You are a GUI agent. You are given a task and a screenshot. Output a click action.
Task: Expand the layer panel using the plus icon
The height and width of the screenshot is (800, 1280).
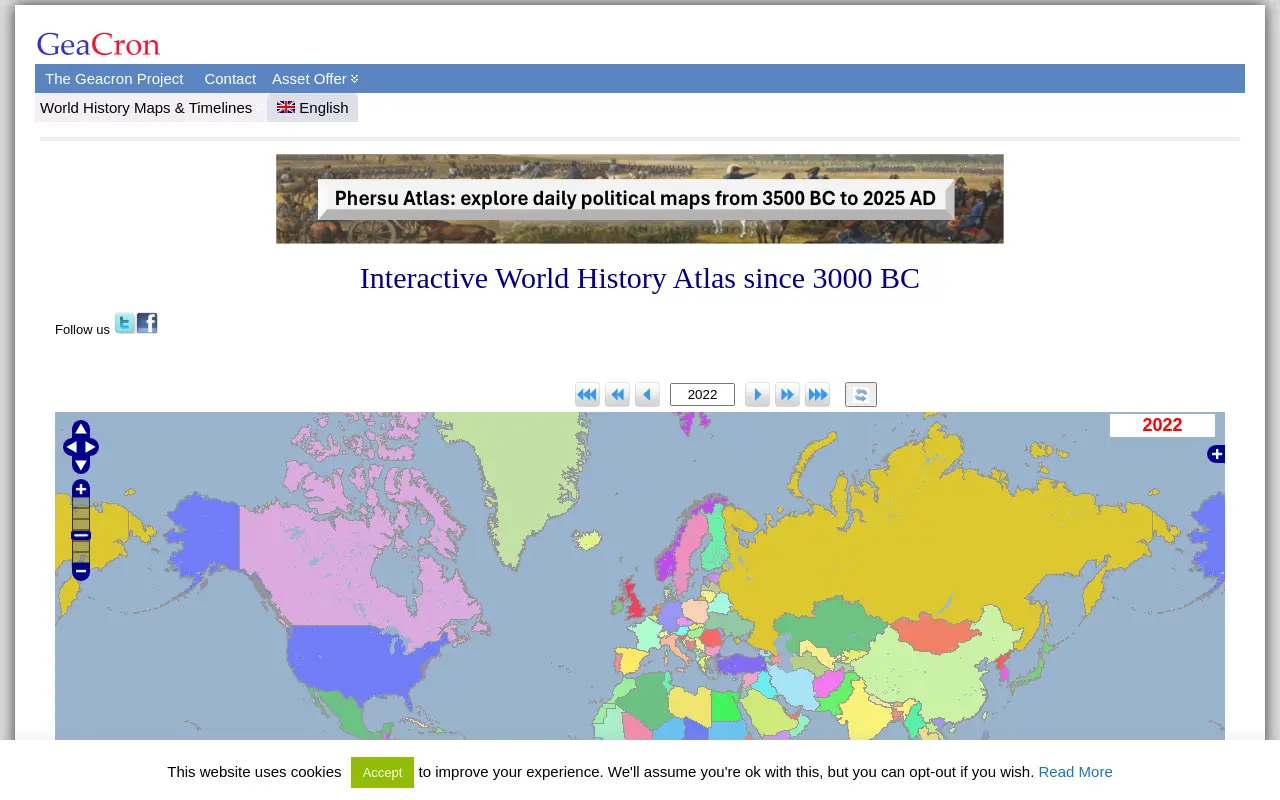coord(1216,454)
